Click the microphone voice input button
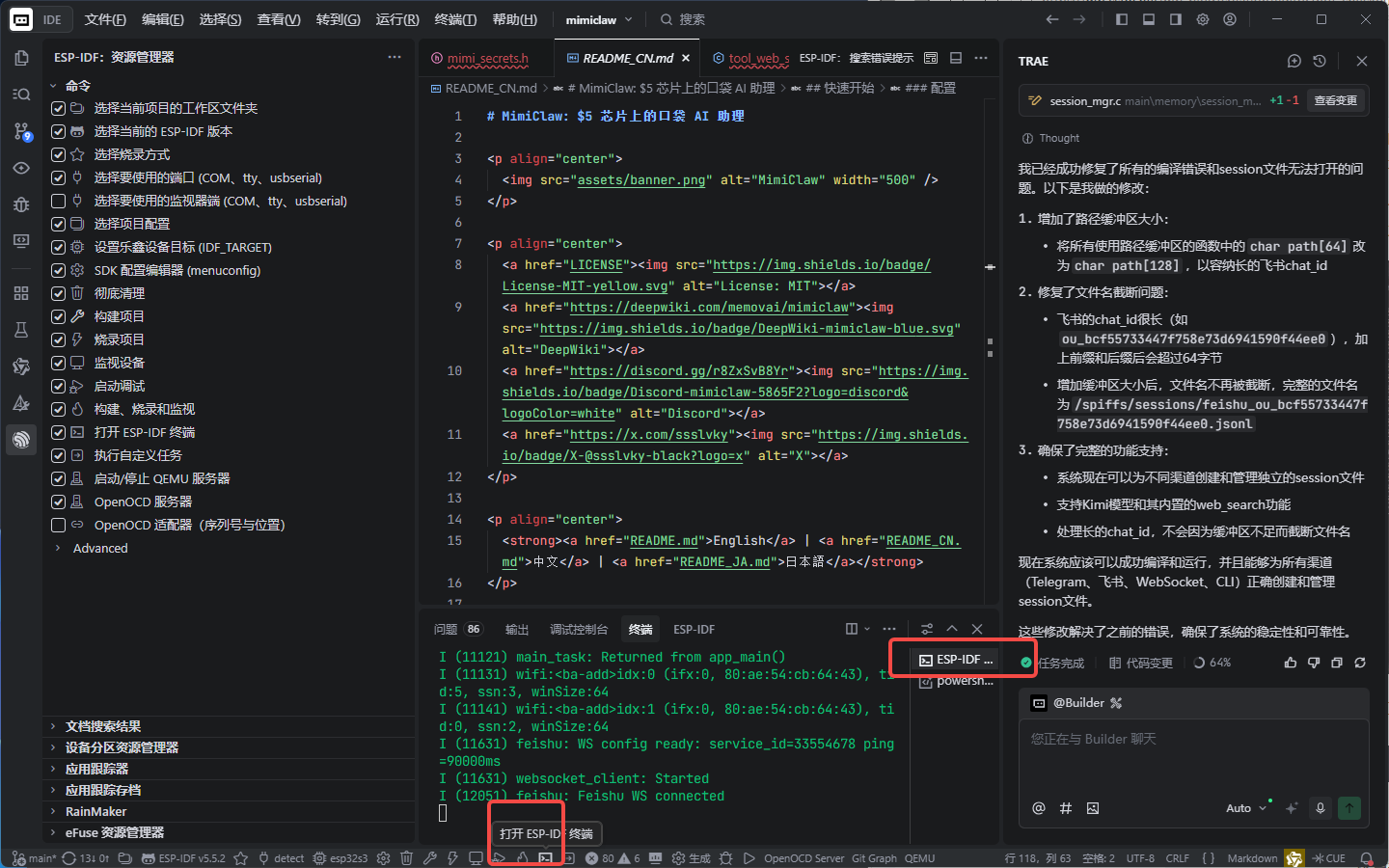The image size is (1389, 868). coord(1321,808)
